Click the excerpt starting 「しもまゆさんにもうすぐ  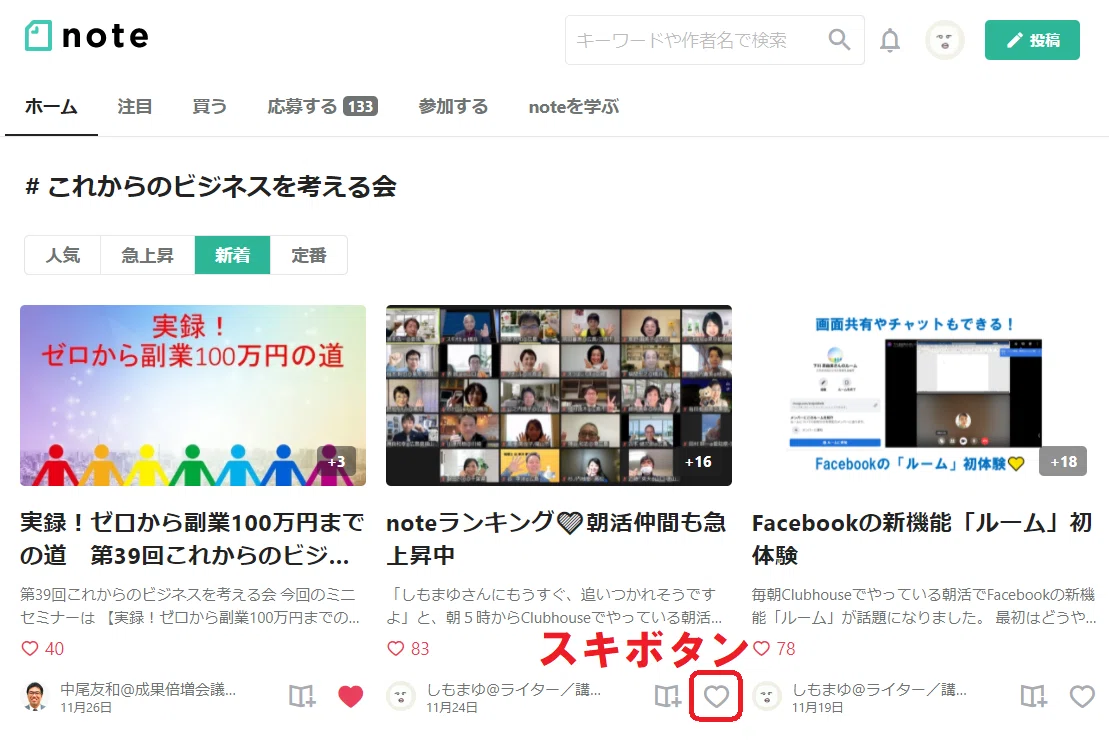554,606
